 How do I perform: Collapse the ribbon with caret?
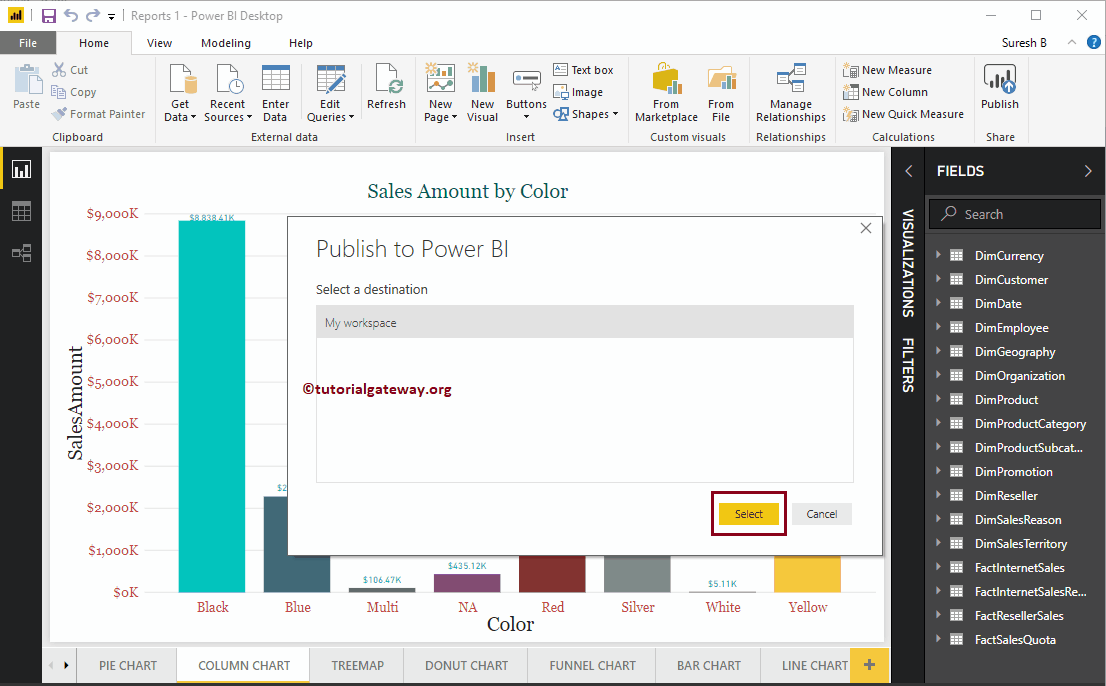(1071, 42)
